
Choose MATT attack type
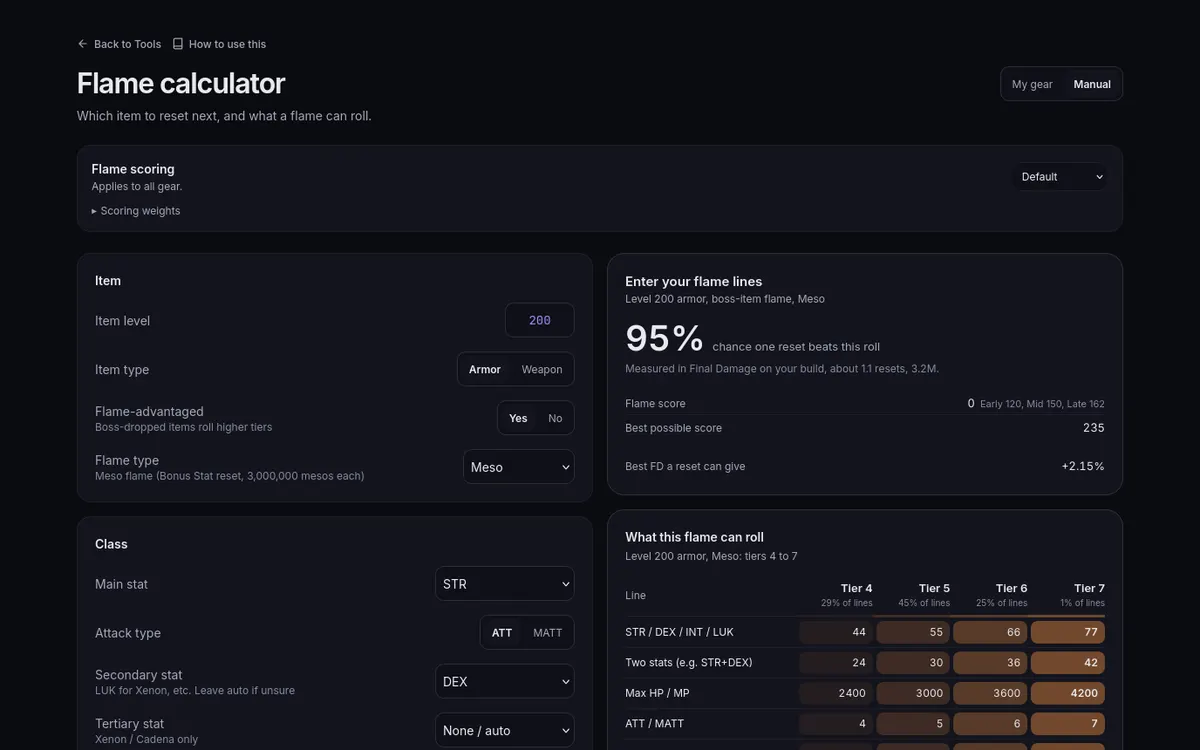tap(548, 633)
